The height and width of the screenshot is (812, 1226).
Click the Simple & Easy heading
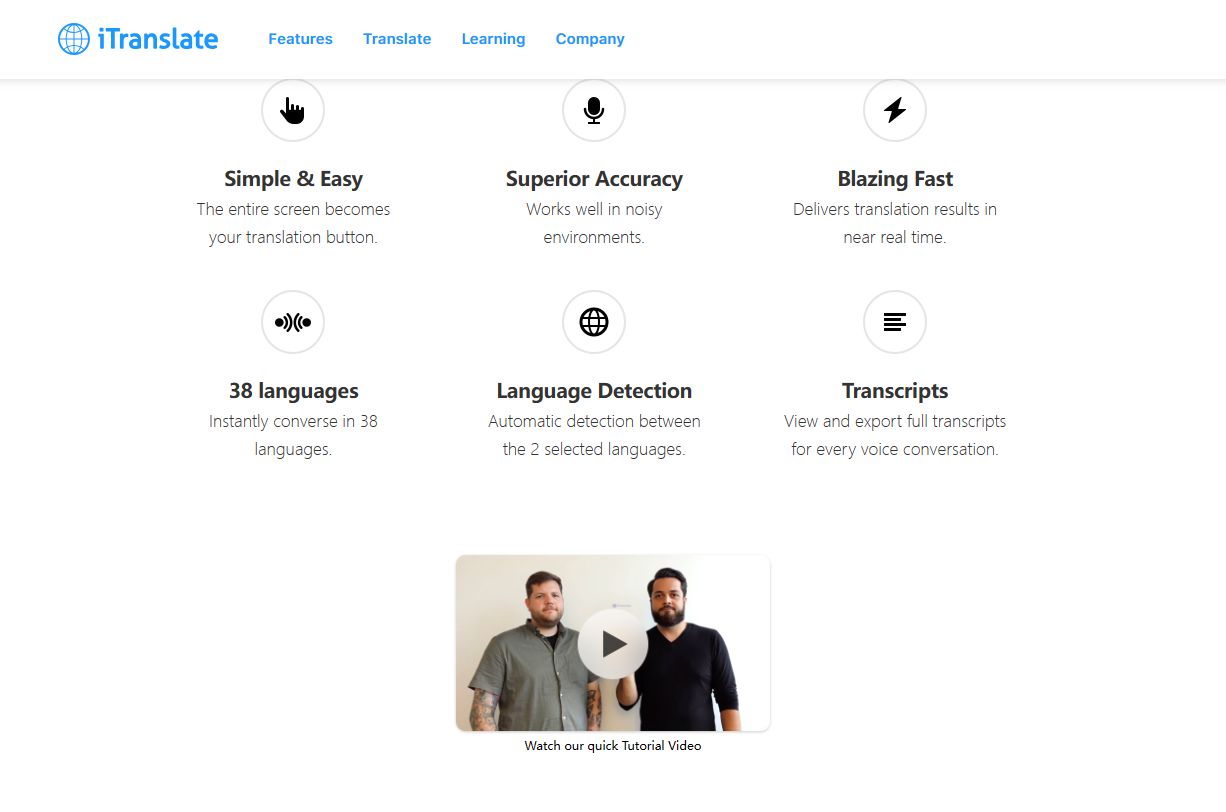click(293, 179)
